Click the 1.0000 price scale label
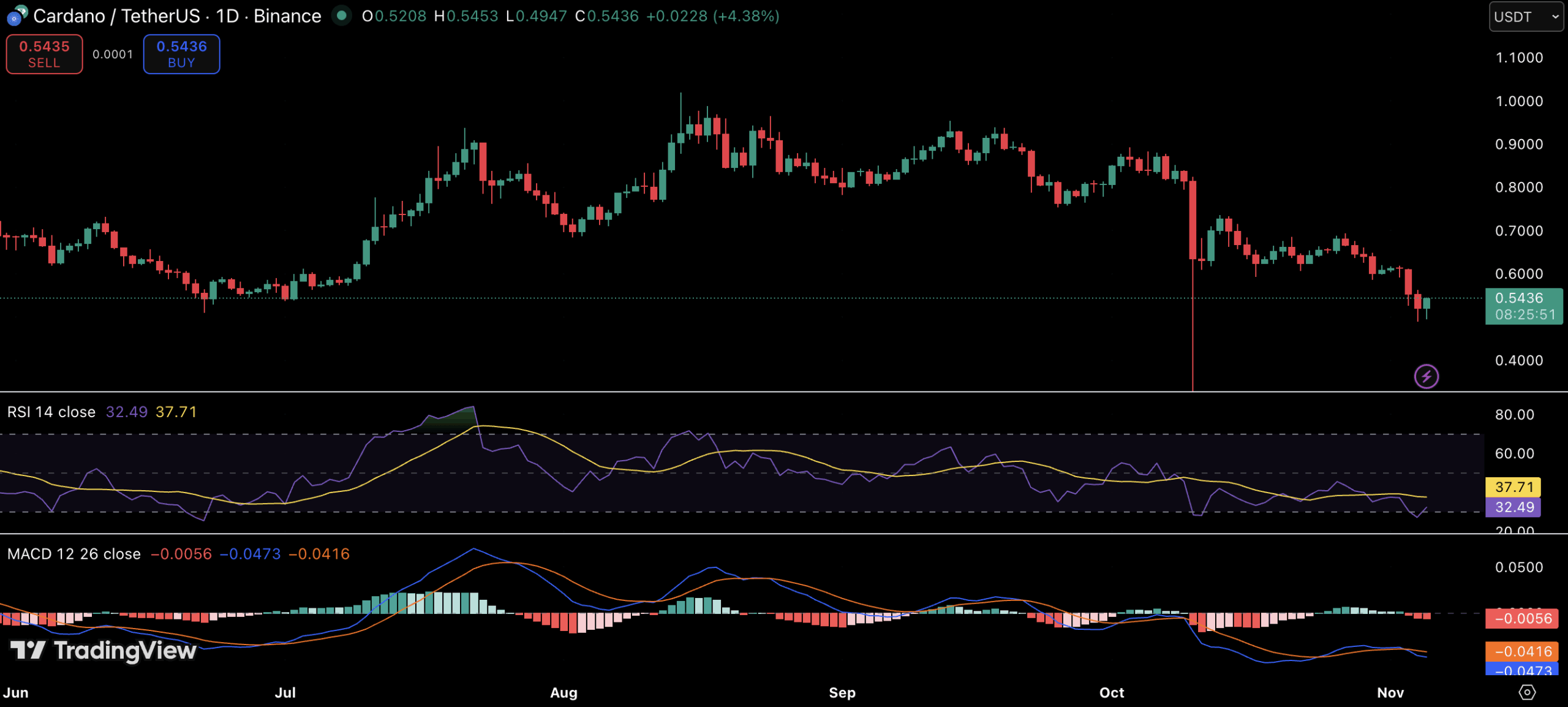This screenshot has height=707, width=1568. (1518, 101)
